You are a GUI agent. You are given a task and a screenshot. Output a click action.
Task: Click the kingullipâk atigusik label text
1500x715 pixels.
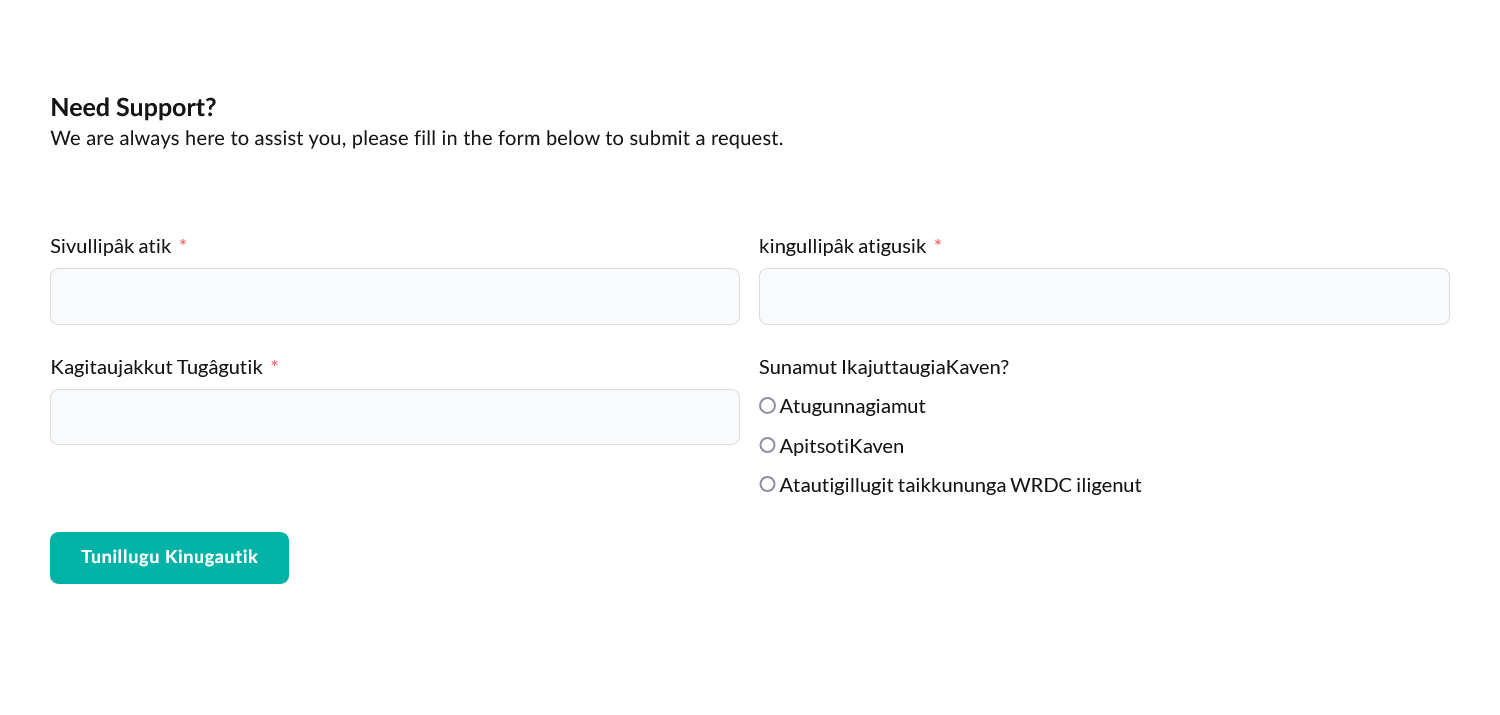[x=843, y=246]
